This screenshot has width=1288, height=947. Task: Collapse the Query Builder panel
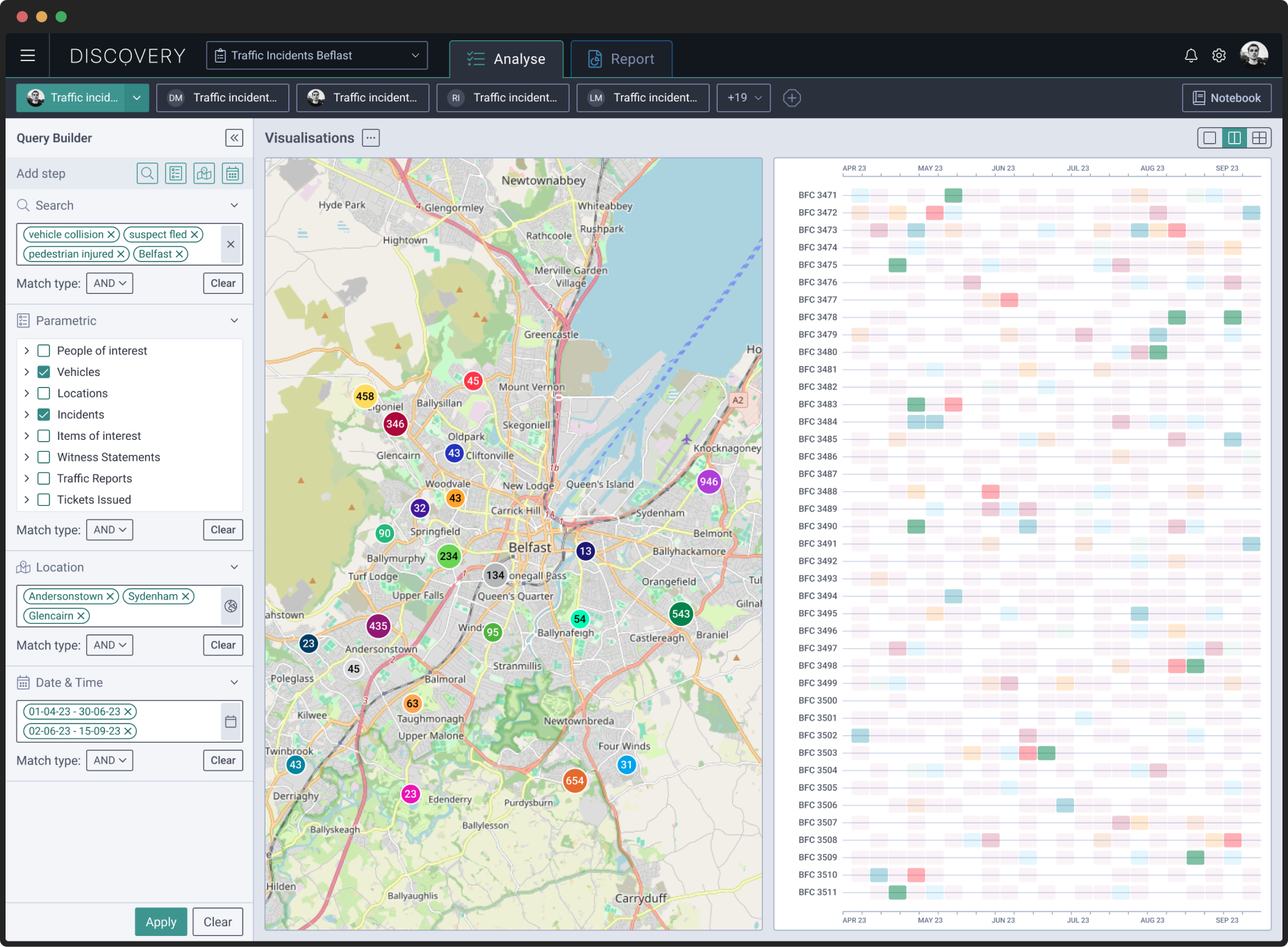tap(234, 138)
